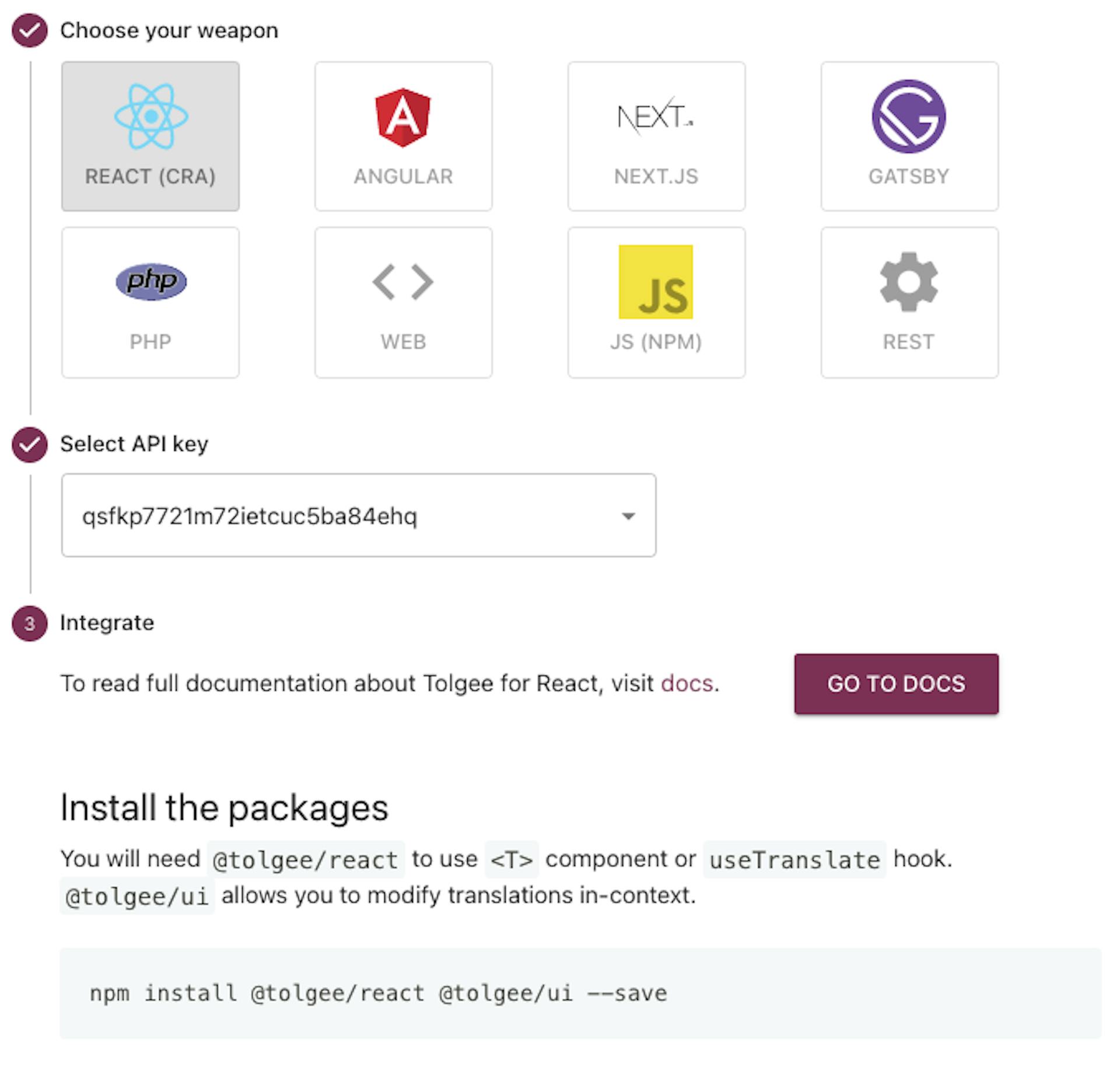Screen dimensions: 1120x1067
Task: Click the 'Select API key' step label
Action: 134,444
